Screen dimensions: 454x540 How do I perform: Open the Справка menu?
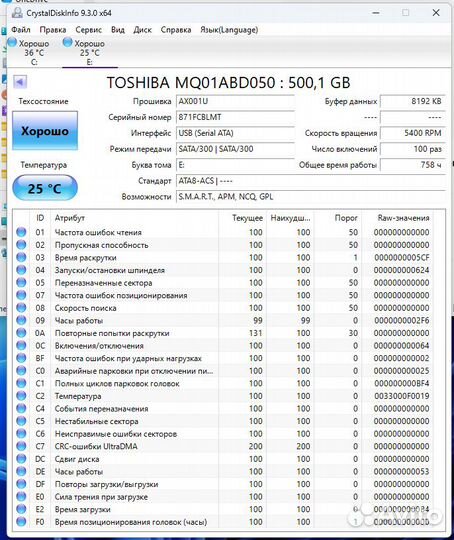pyautogui.click(x=176, y=30)
